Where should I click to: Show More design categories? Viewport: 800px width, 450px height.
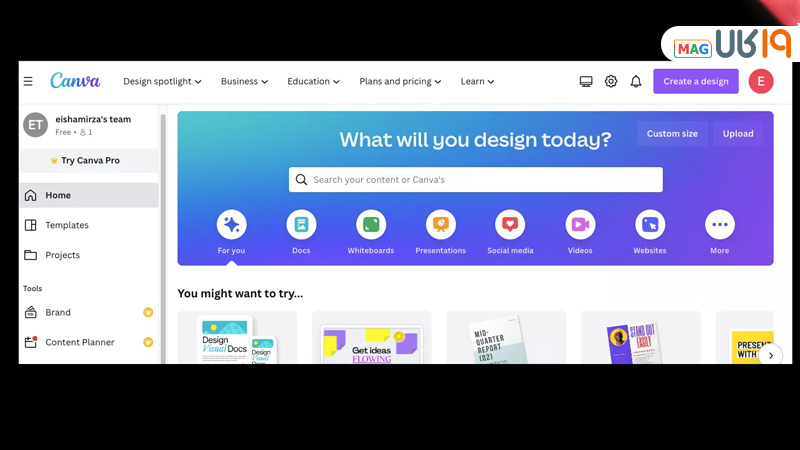pyautogui.click(x=720, y=224)
